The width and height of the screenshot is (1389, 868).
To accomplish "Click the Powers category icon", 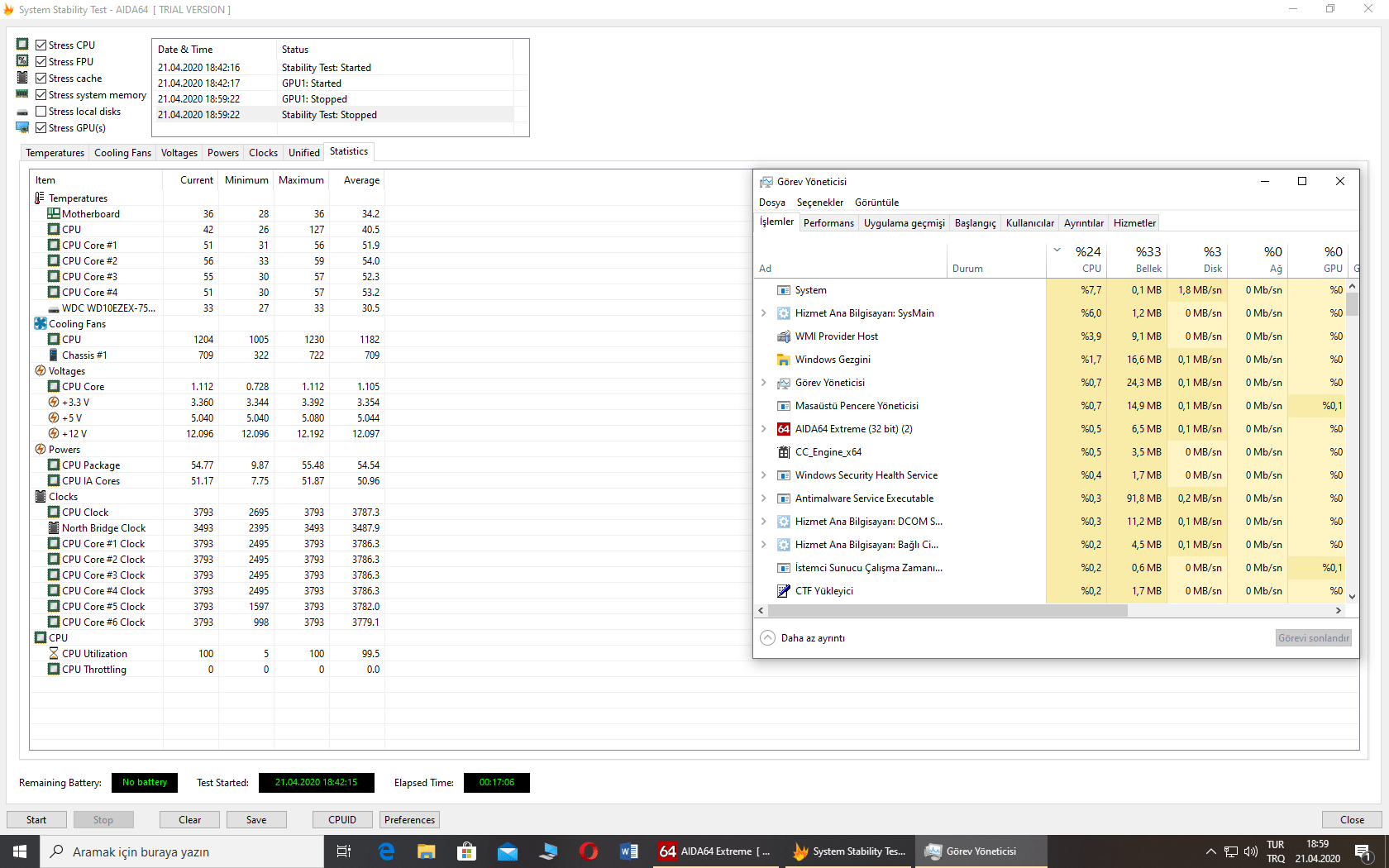I will tap(41, 450).
